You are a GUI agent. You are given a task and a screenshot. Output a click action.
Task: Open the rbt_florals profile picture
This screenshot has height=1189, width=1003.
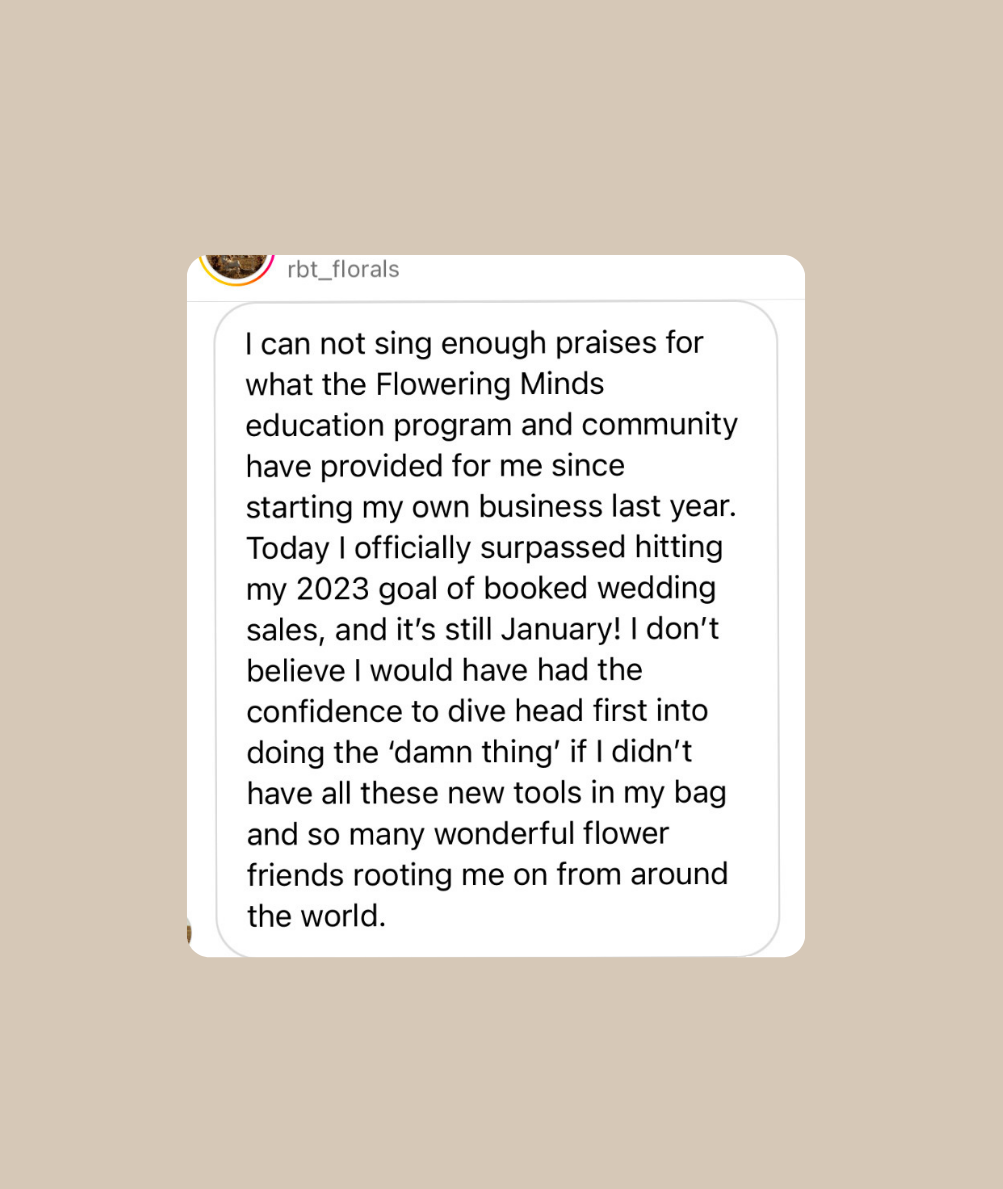click(x=237, y=264)
